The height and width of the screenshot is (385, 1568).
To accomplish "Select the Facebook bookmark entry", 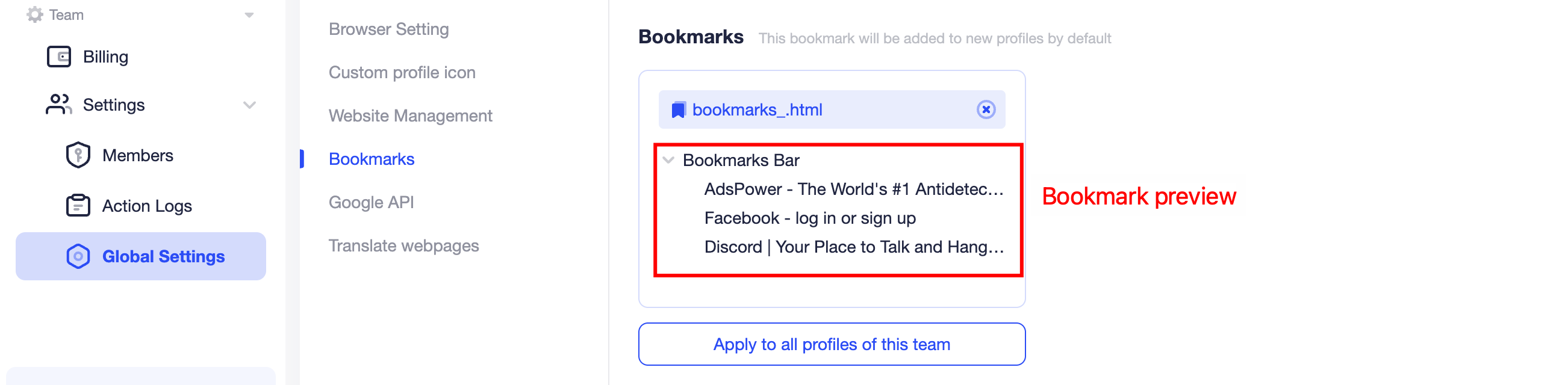I will pyautogui.click(x=809, y=218).
